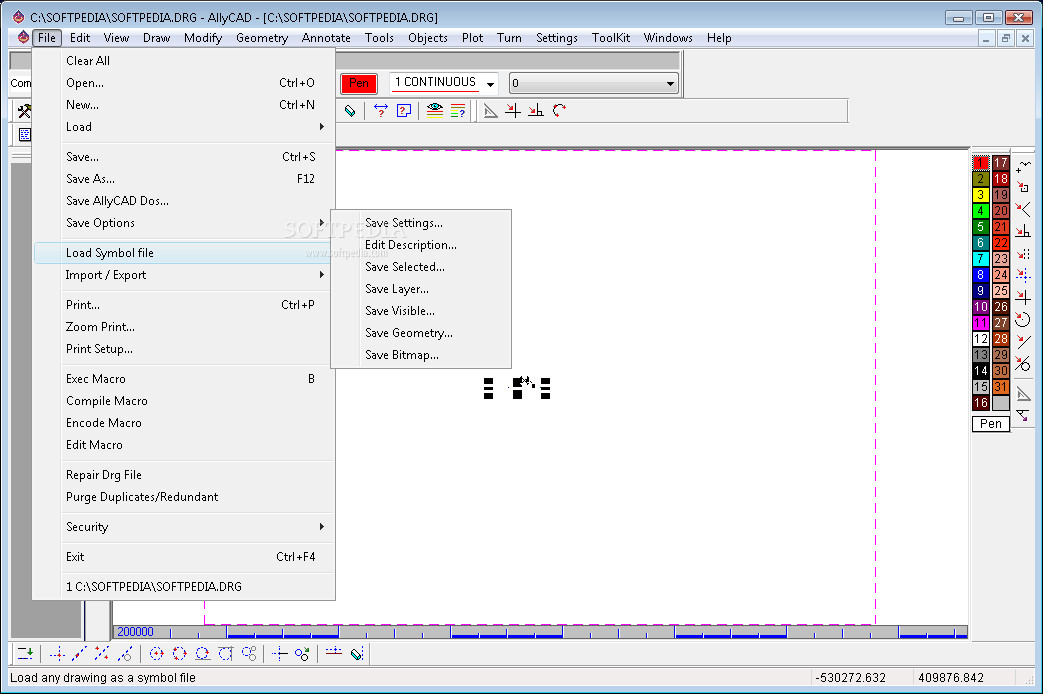Viewport: 1043px width, 694px height.
Task: Choose Save Bitmap from the submenu
Action: click(421, 355)
